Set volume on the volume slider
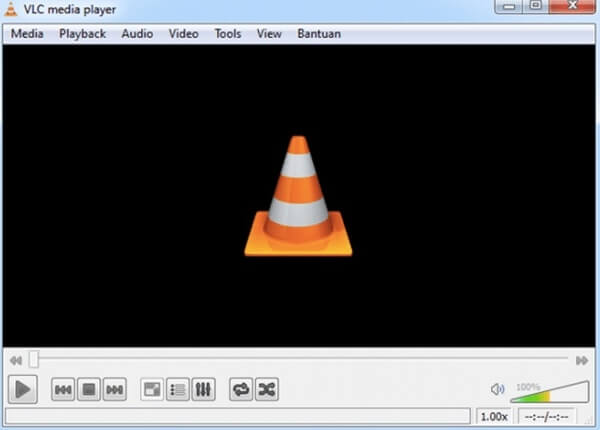600x430 pixels. tap(549, 392)
